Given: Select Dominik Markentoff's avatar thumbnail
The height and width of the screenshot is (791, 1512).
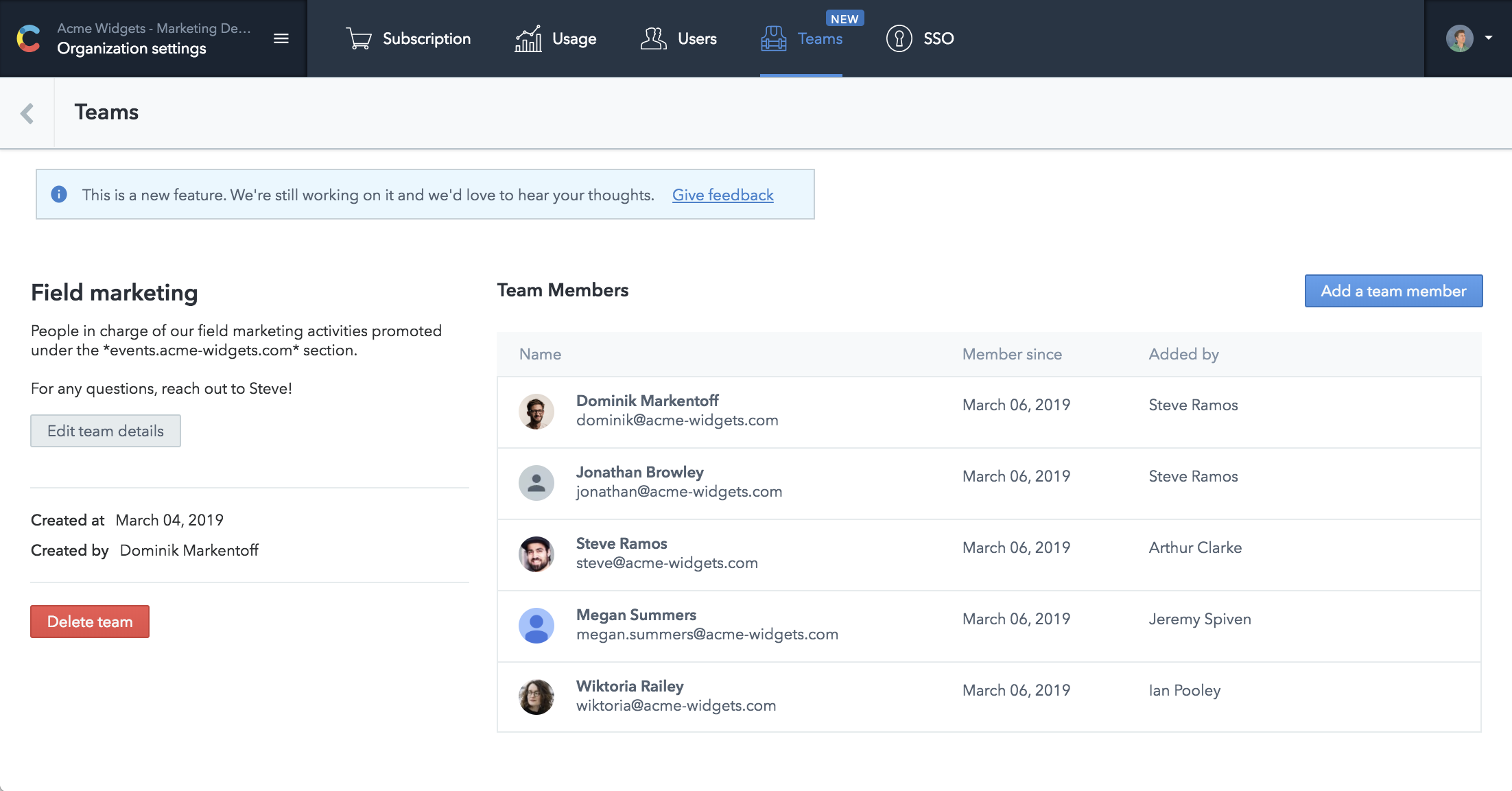Looking at the screenshot, I should tap(536, 411).
